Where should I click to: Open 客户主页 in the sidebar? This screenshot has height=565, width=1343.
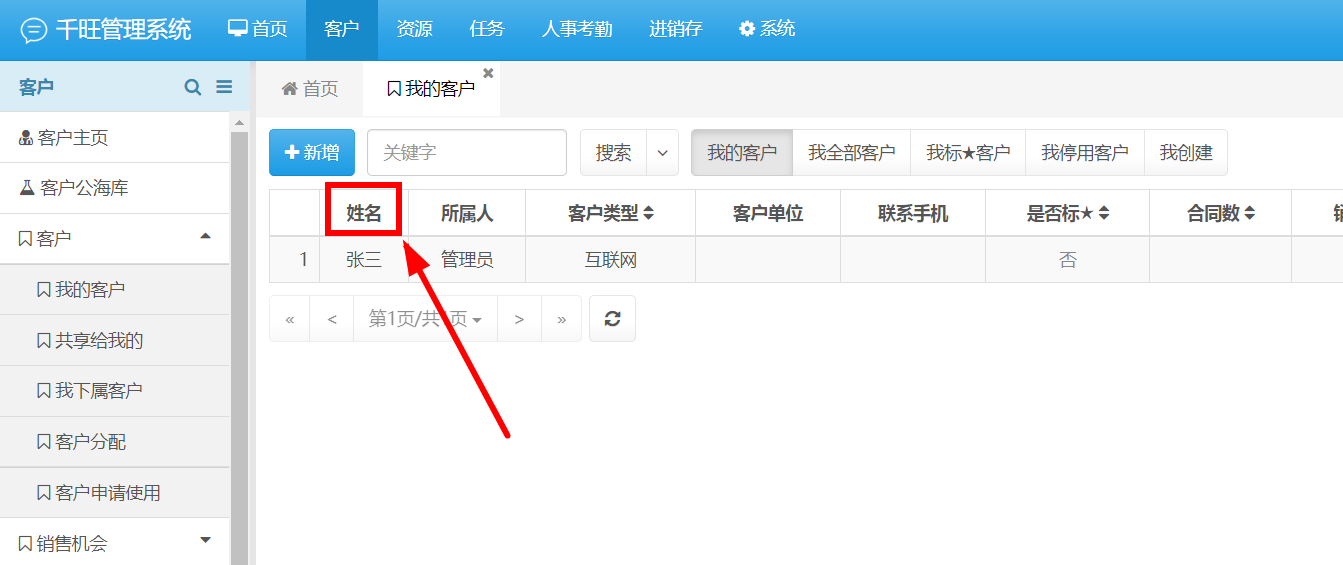point(115,137)
